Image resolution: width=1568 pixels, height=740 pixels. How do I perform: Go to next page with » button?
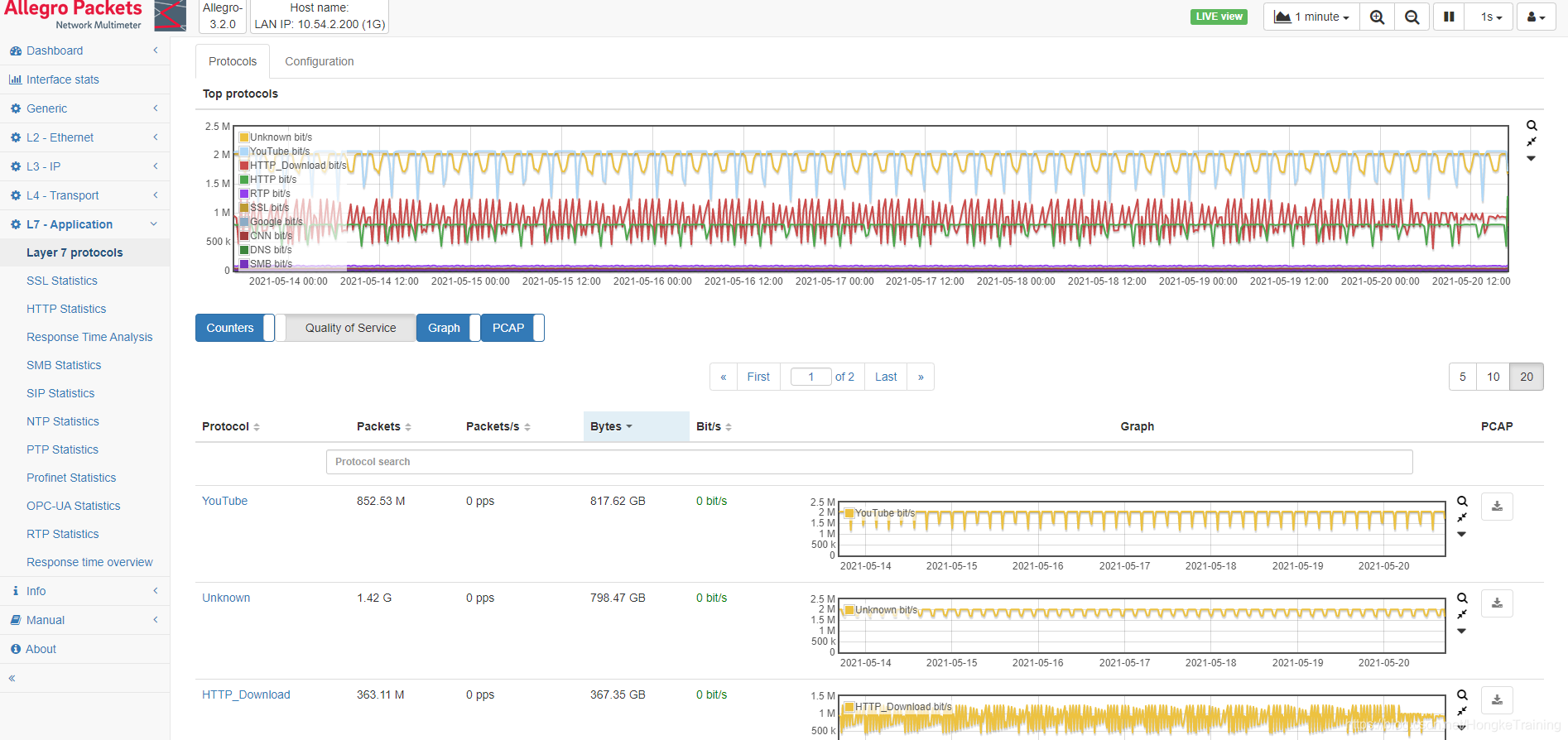click(921, 377)
